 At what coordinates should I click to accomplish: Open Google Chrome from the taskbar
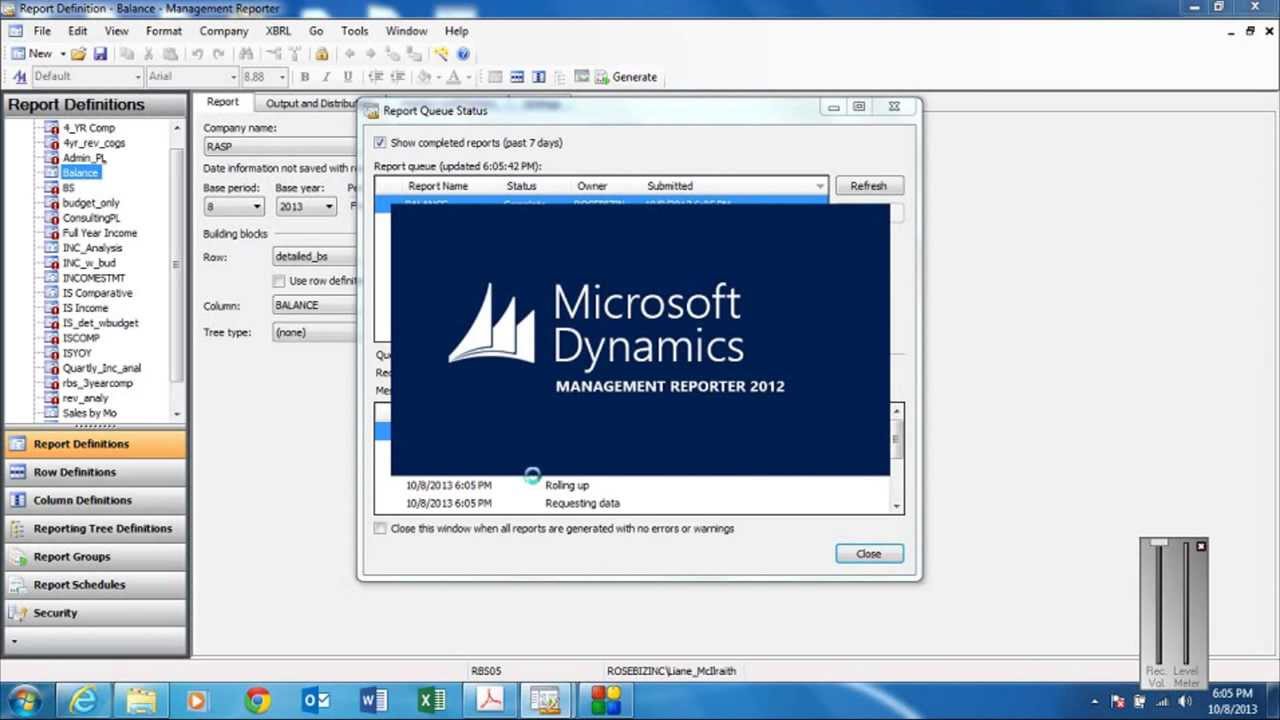[x=257, y=701]
